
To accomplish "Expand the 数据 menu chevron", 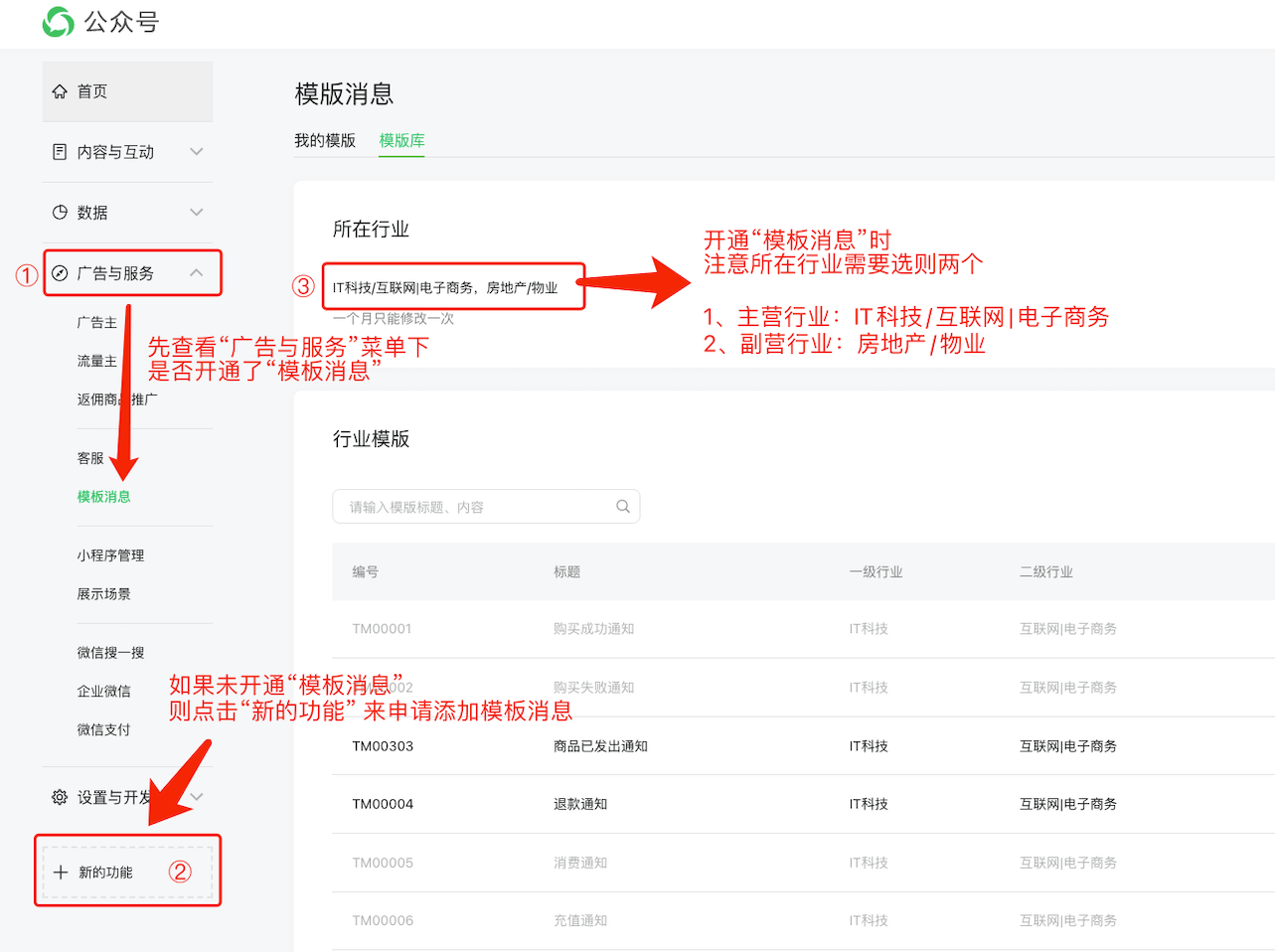I will click(x=197, y=213).
